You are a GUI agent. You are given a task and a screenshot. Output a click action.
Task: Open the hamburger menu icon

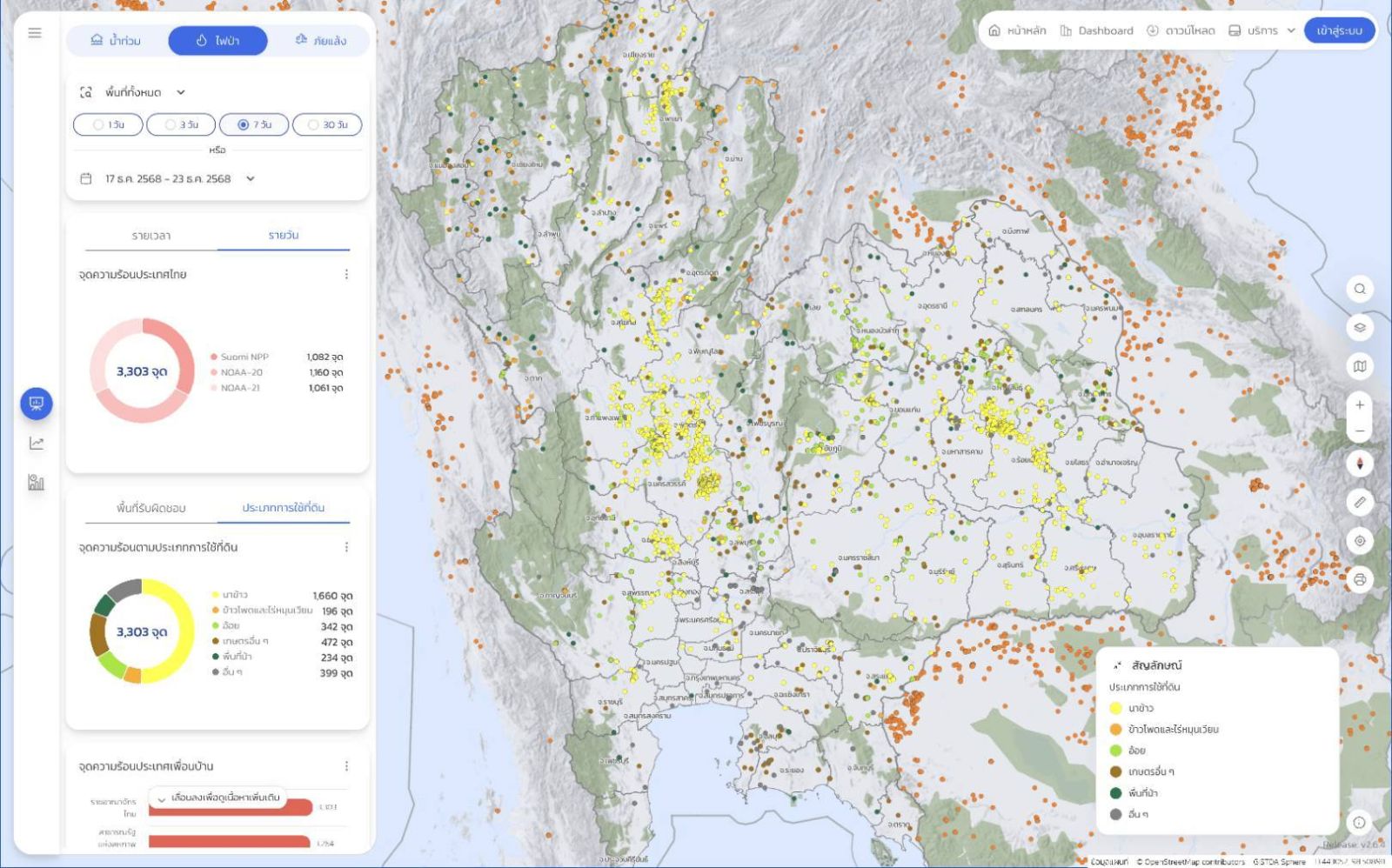[x=35, y=33]
